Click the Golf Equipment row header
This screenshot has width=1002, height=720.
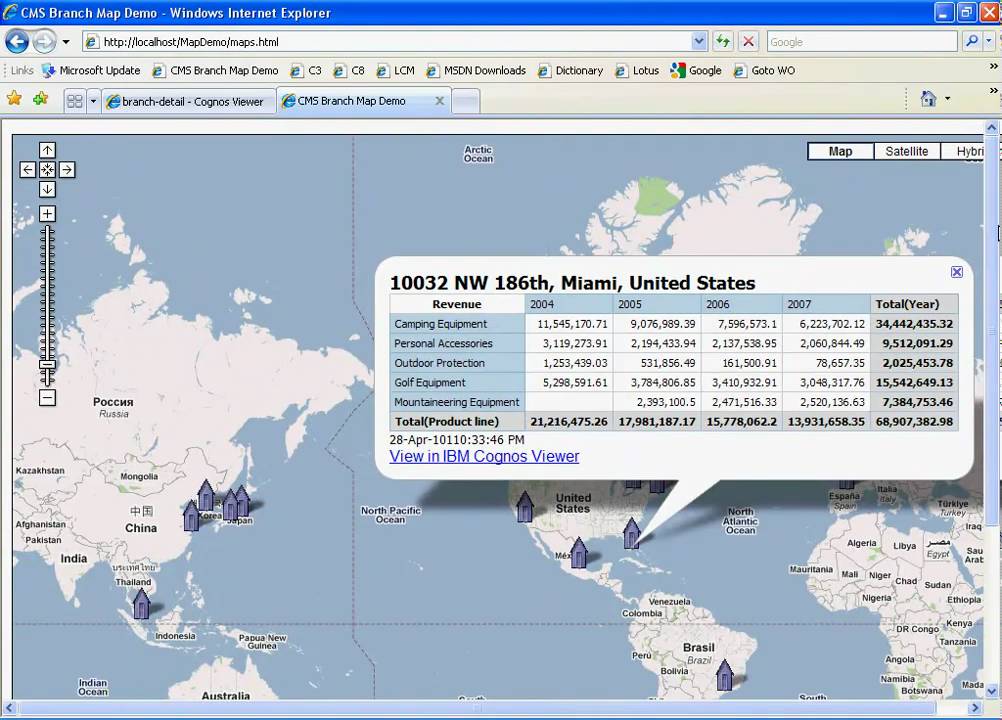458,383
